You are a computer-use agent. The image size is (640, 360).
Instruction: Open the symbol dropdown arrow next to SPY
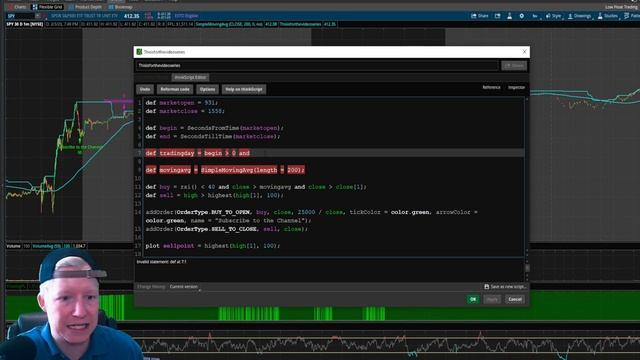pyautogui.click(x=38, y=16)
